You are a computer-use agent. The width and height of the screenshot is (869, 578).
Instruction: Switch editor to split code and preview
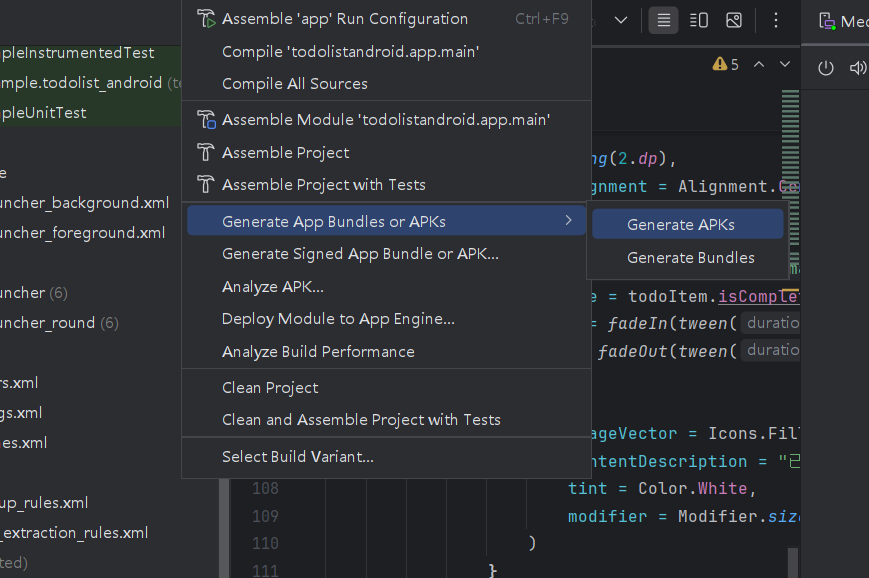(x=699, y=20)
